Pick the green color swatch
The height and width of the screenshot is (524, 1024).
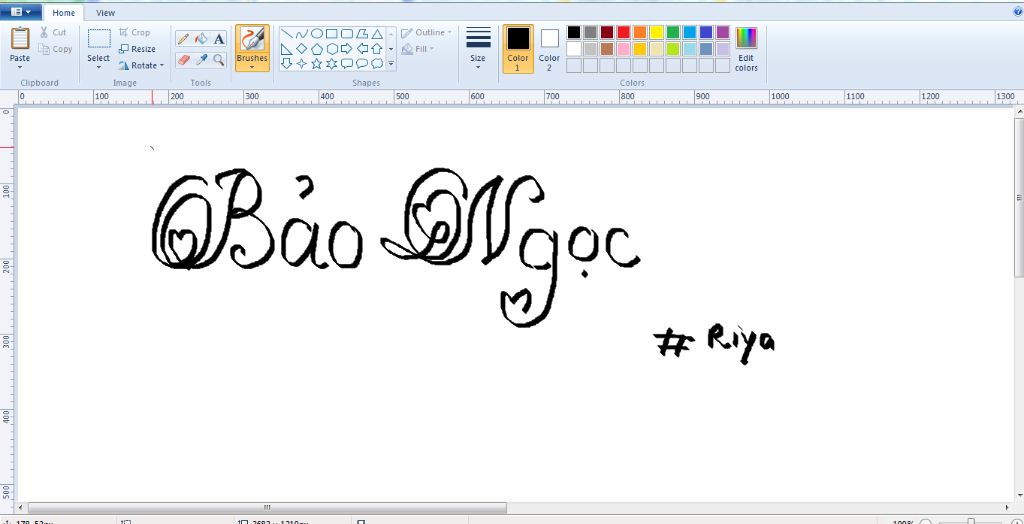tap(673, 32)
